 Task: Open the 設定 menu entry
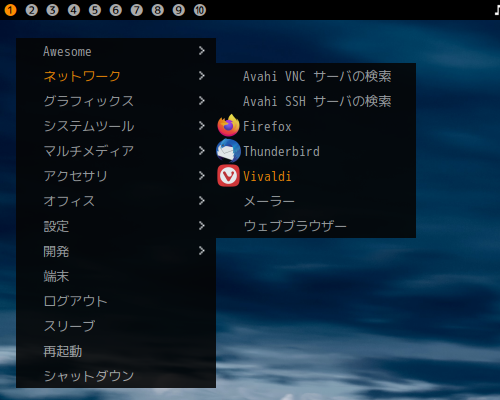[x=116, y=226]
